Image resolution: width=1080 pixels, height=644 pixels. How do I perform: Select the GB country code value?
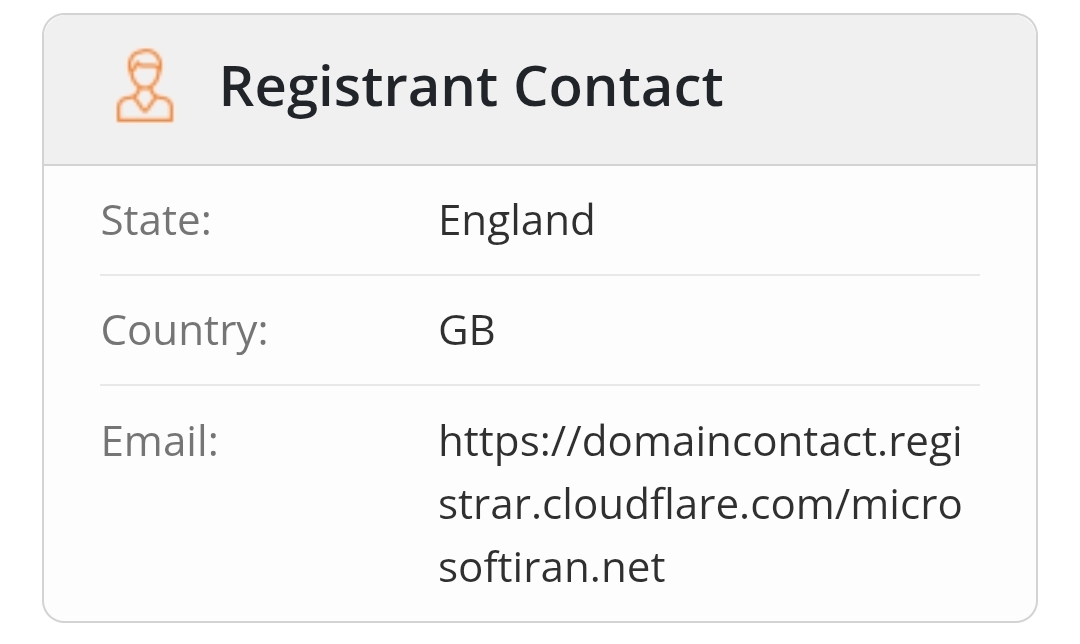467,331
